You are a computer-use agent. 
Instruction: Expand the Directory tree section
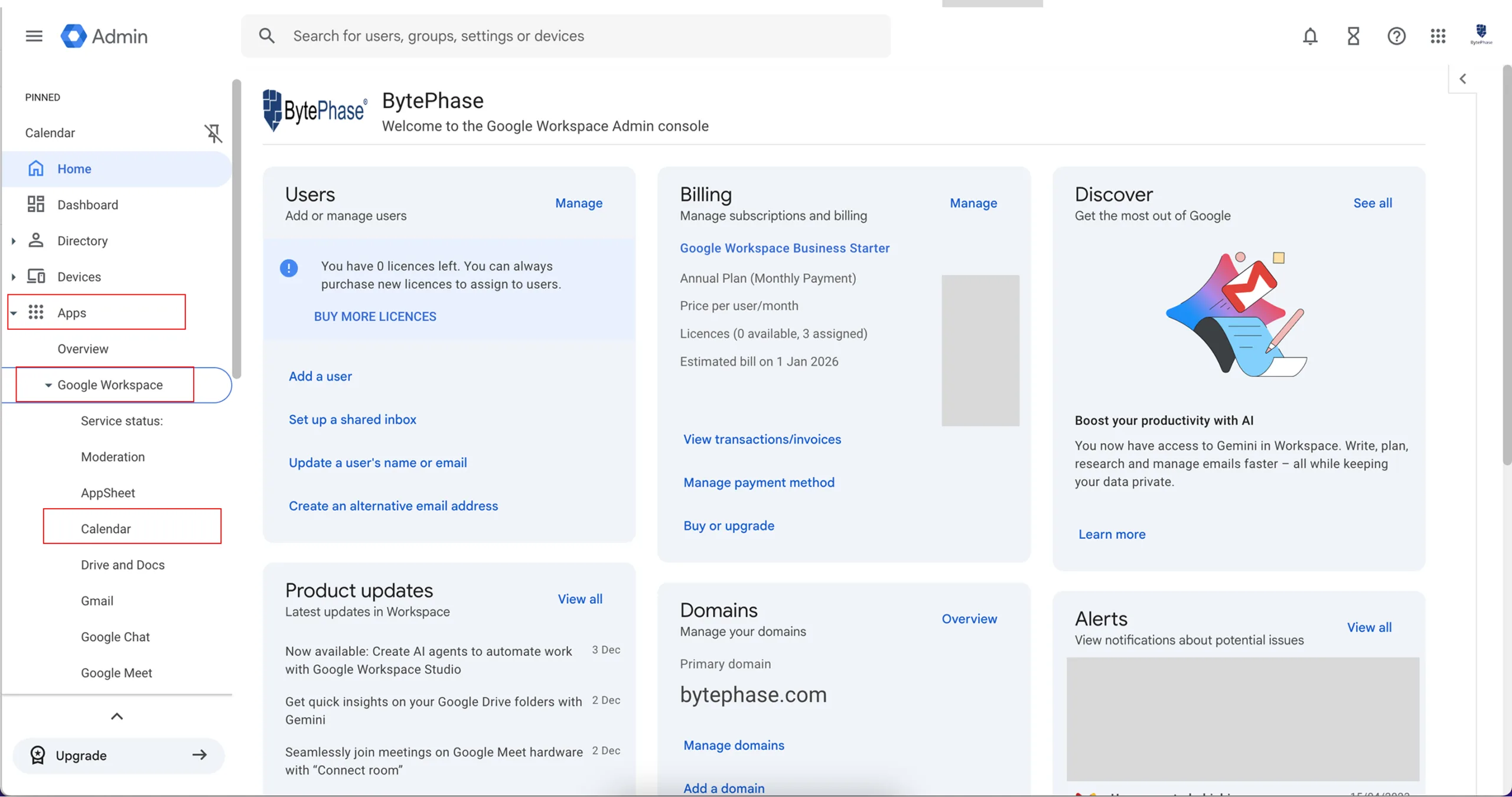(x=14, y=241)
